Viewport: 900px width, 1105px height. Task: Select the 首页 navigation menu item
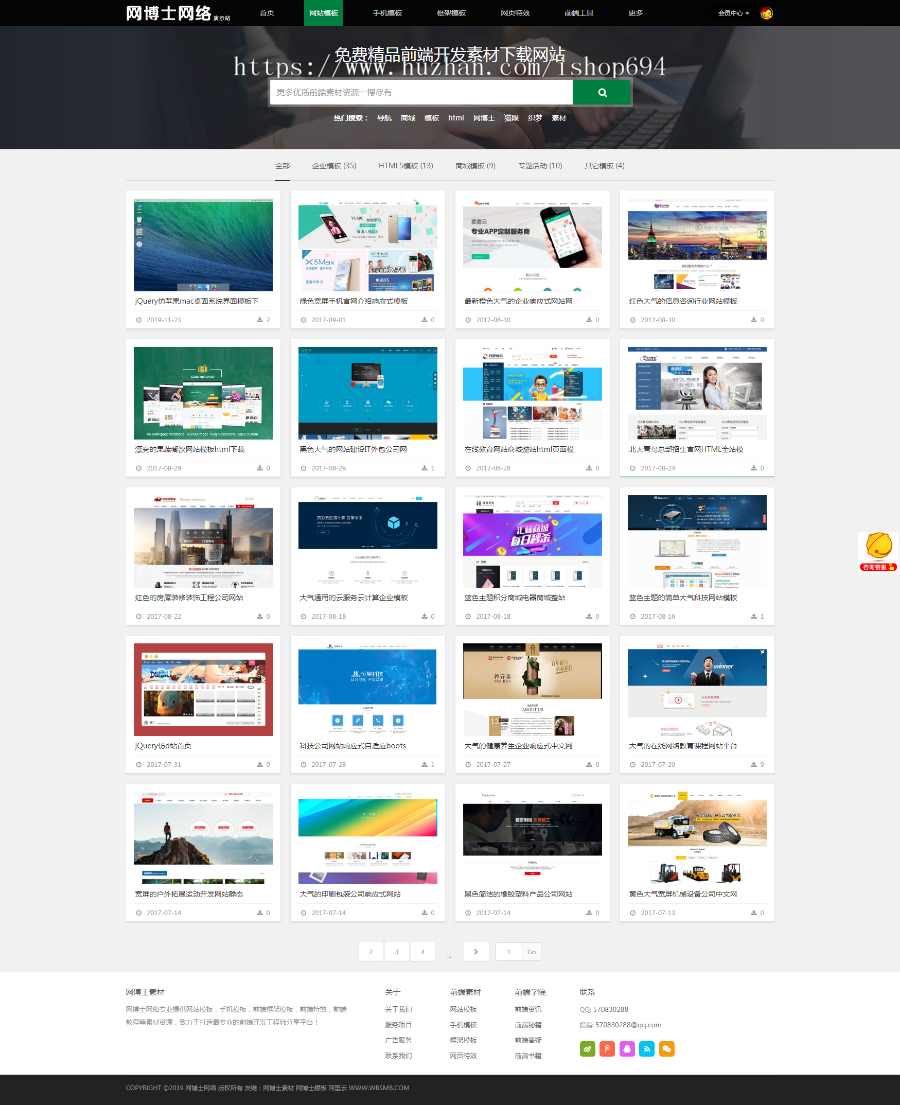266,13
